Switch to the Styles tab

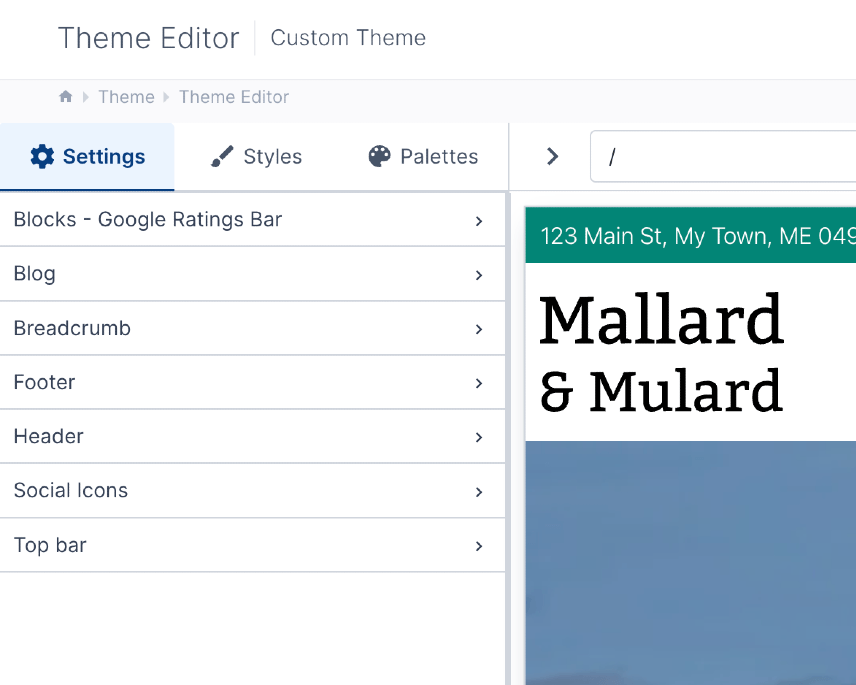(255, 156)
